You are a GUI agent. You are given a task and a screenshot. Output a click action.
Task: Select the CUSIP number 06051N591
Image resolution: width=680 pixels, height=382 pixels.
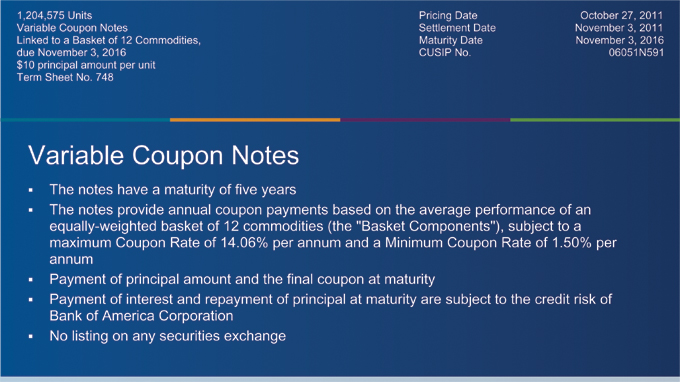[x=636, y=52]
